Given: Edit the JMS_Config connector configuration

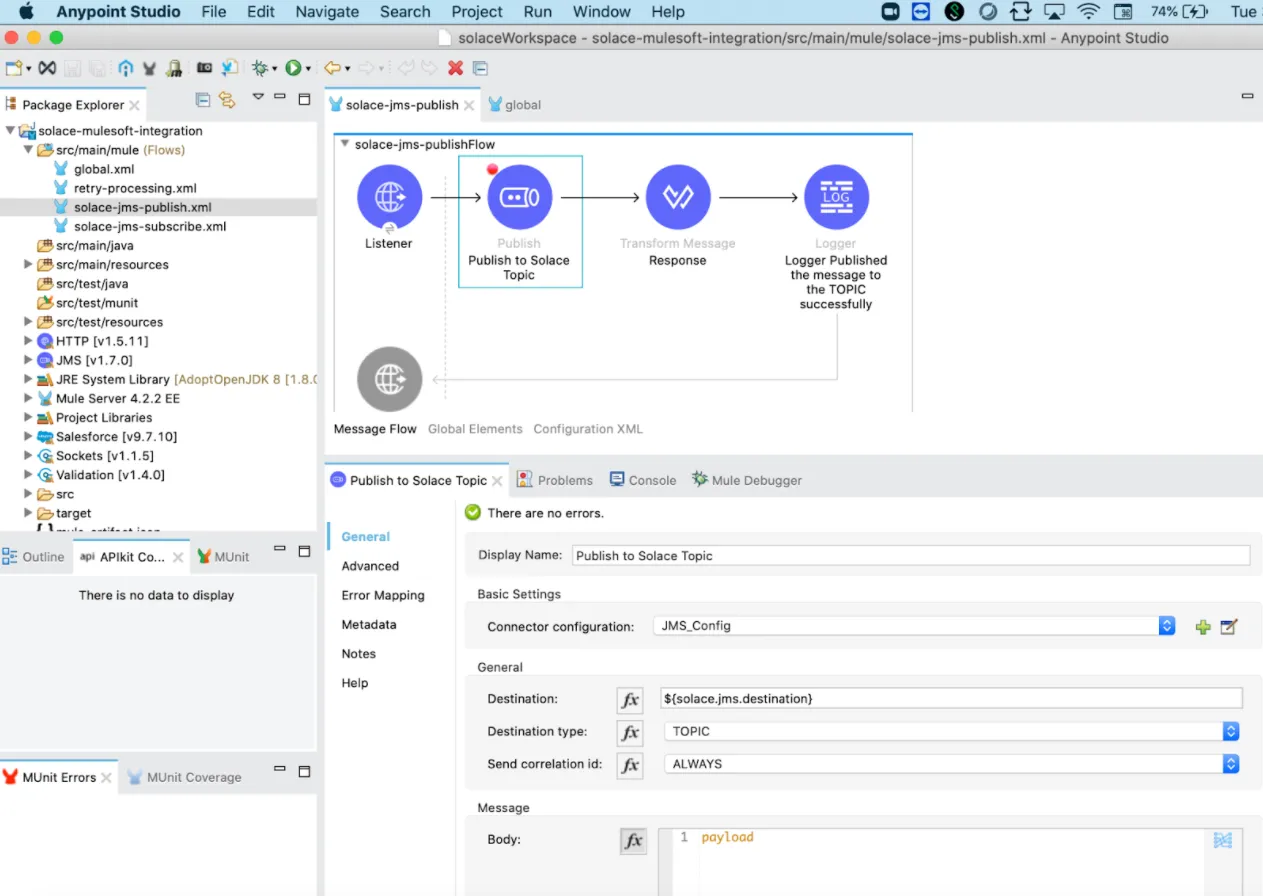Looking at the screenshot, I should click(1229, 627).
